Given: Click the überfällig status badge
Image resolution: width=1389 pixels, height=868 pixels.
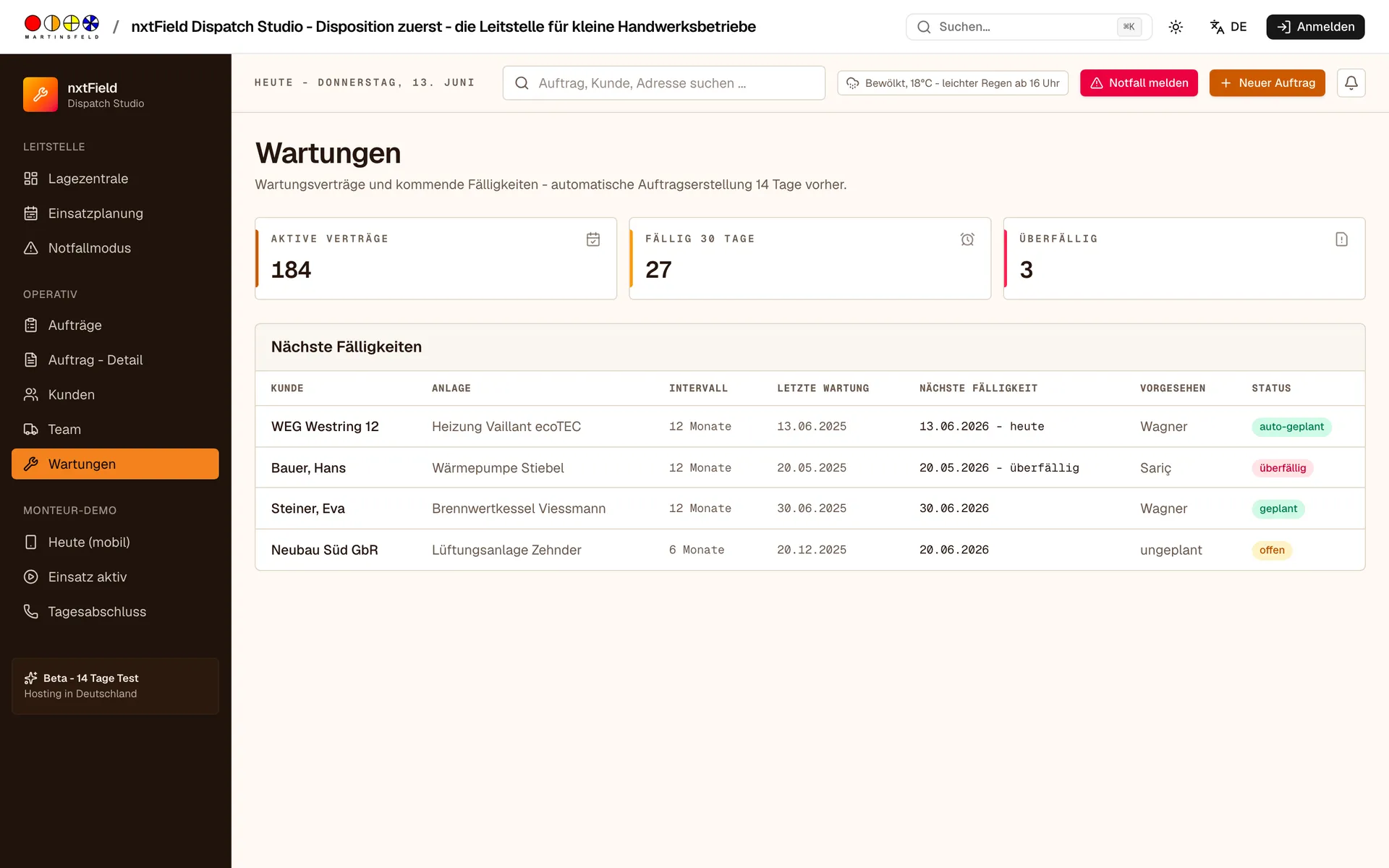Looking at the screenshot, I should pos(1283,468).
